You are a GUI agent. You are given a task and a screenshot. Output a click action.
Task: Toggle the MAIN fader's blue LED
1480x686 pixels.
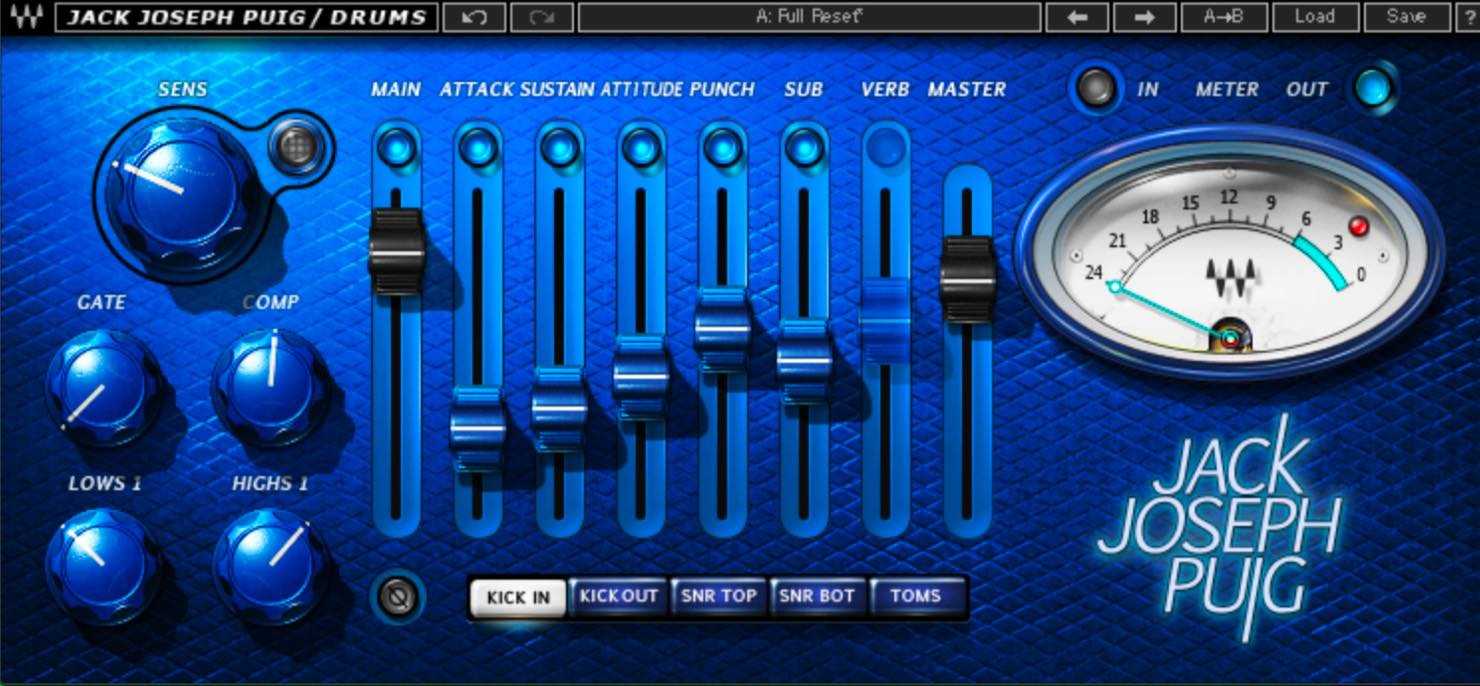pos(397,148)
